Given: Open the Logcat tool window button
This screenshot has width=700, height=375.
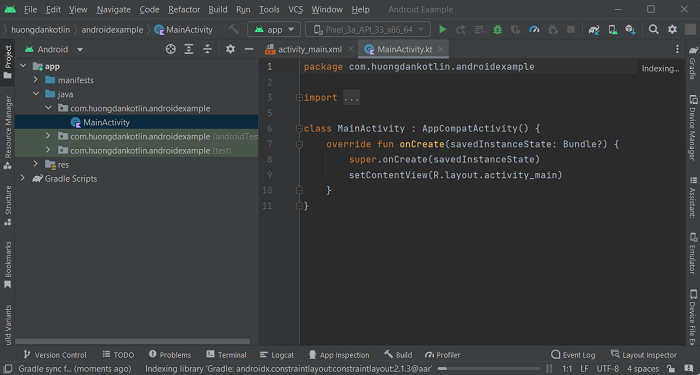Looking at the screenshot, I should [277, 355].
